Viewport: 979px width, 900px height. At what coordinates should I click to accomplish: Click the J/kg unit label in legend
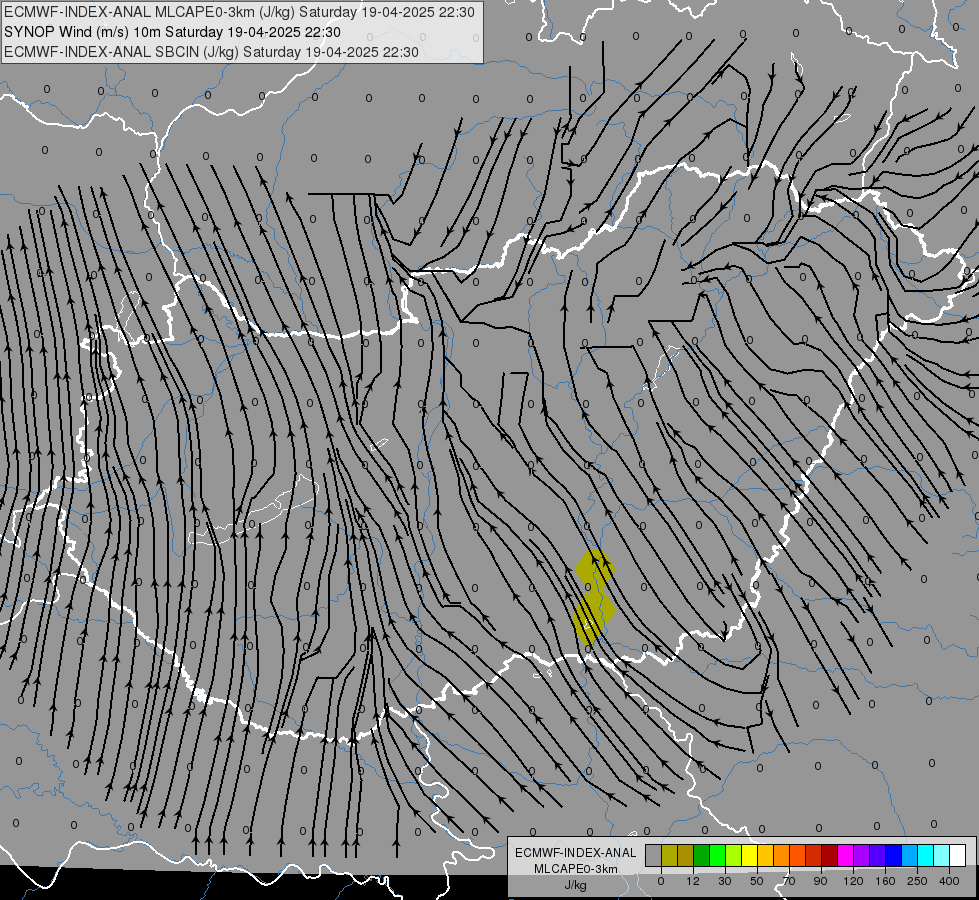tap(576, 885)
